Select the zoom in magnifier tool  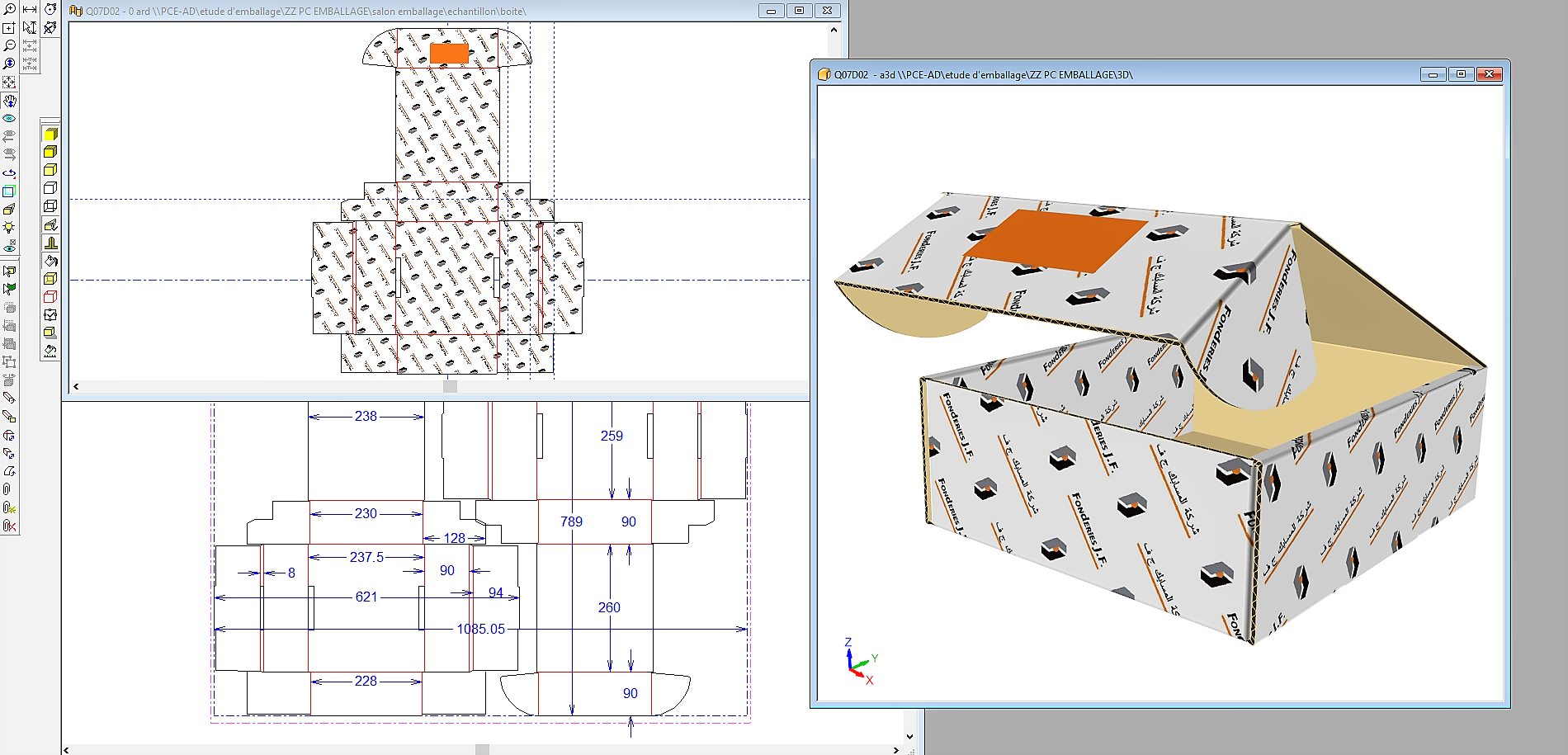(x=9, y=9)
